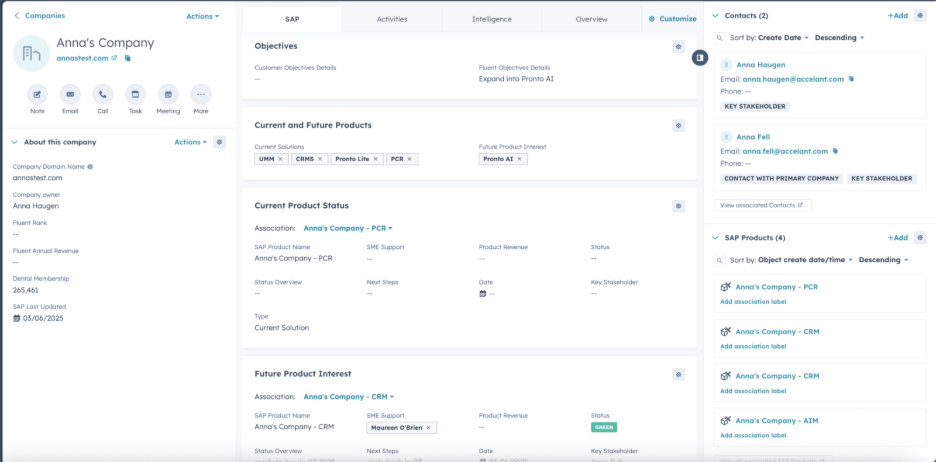Screen dimensions: 936x462
Task: Open Create Date sort dropdown in Contacts
Action: (x=783, y=38)
